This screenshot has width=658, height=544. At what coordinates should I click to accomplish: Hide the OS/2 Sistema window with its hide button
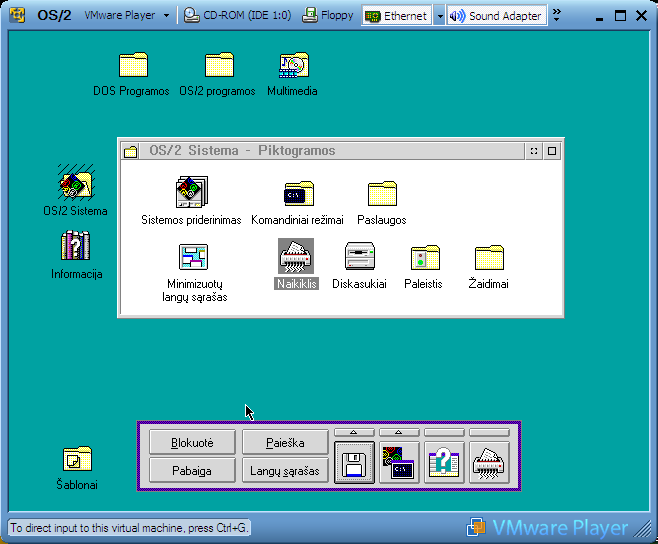tap(534, 151)
